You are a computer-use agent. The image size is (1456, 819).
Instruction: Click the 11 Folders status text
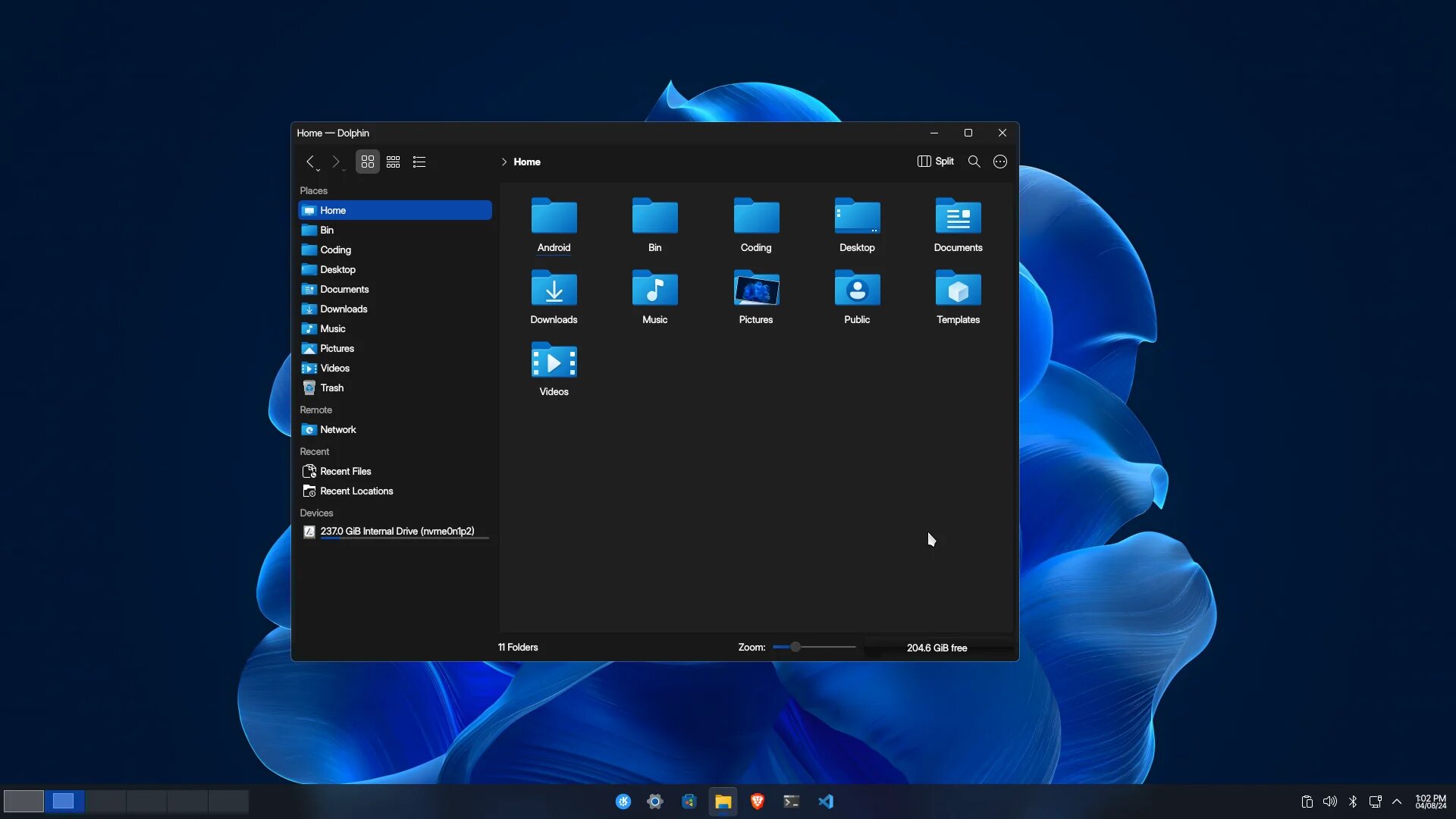[x=518, y=647]
